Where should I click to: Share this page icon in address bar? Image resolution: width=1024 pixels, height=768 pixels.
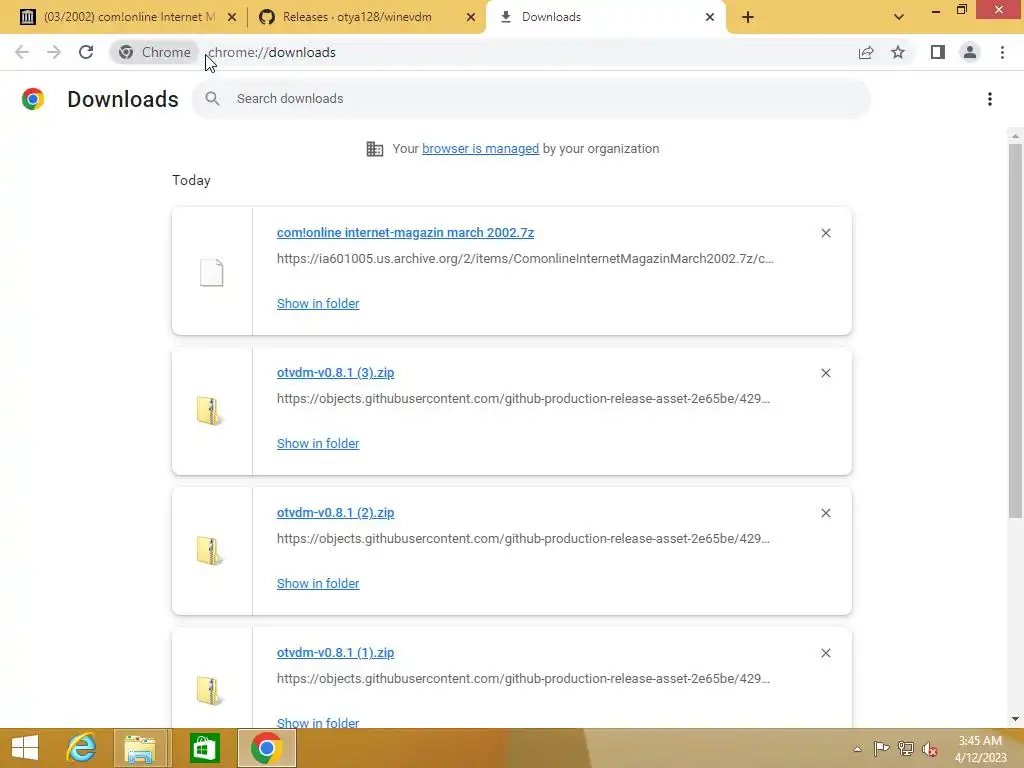pyautogui.click(x=866, y=52)
